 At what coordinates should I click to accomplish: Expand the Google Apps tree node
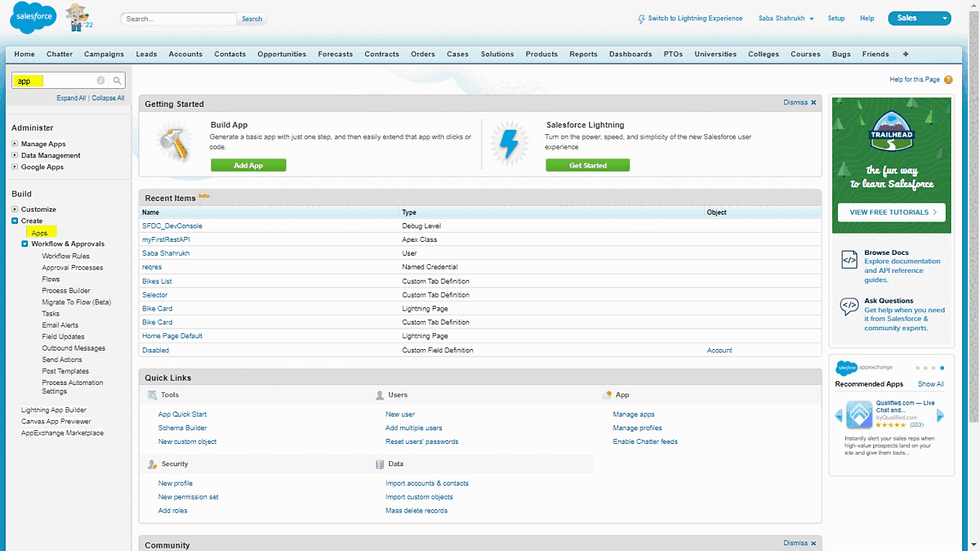[x=14, y=167]
